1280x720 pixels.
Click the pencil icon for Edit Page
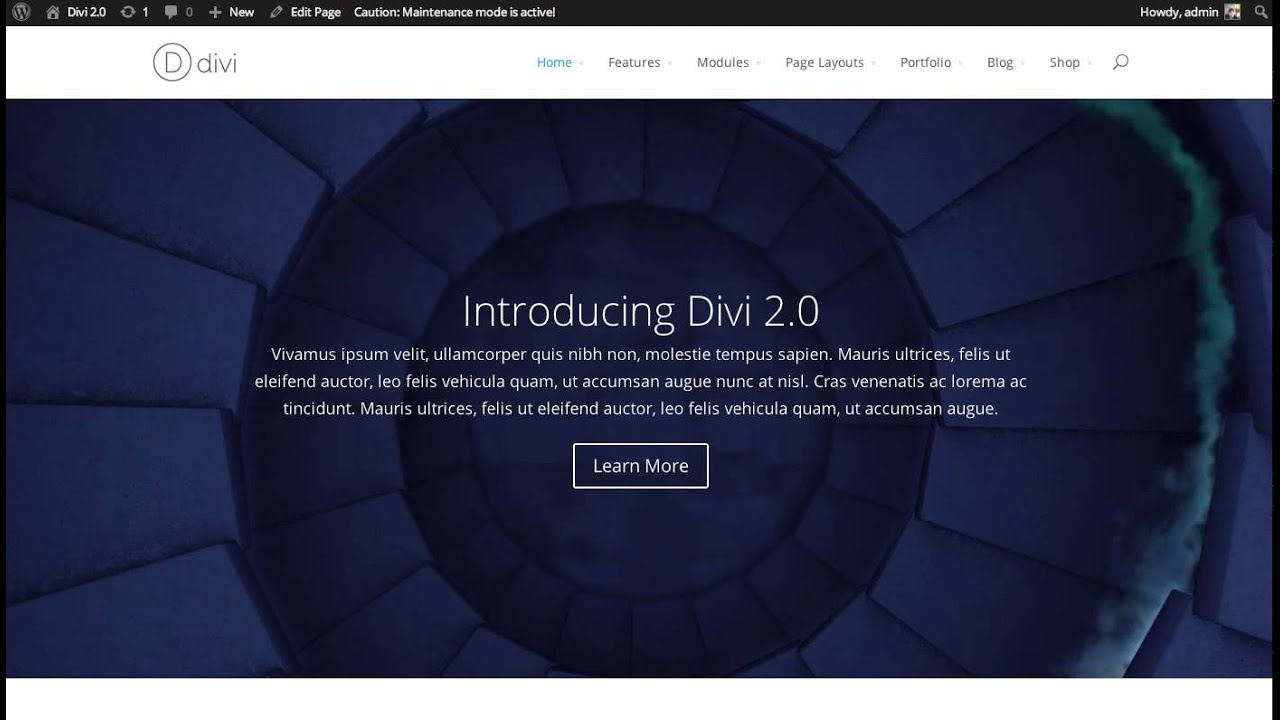pyautogui.click(x=277, y=12)
